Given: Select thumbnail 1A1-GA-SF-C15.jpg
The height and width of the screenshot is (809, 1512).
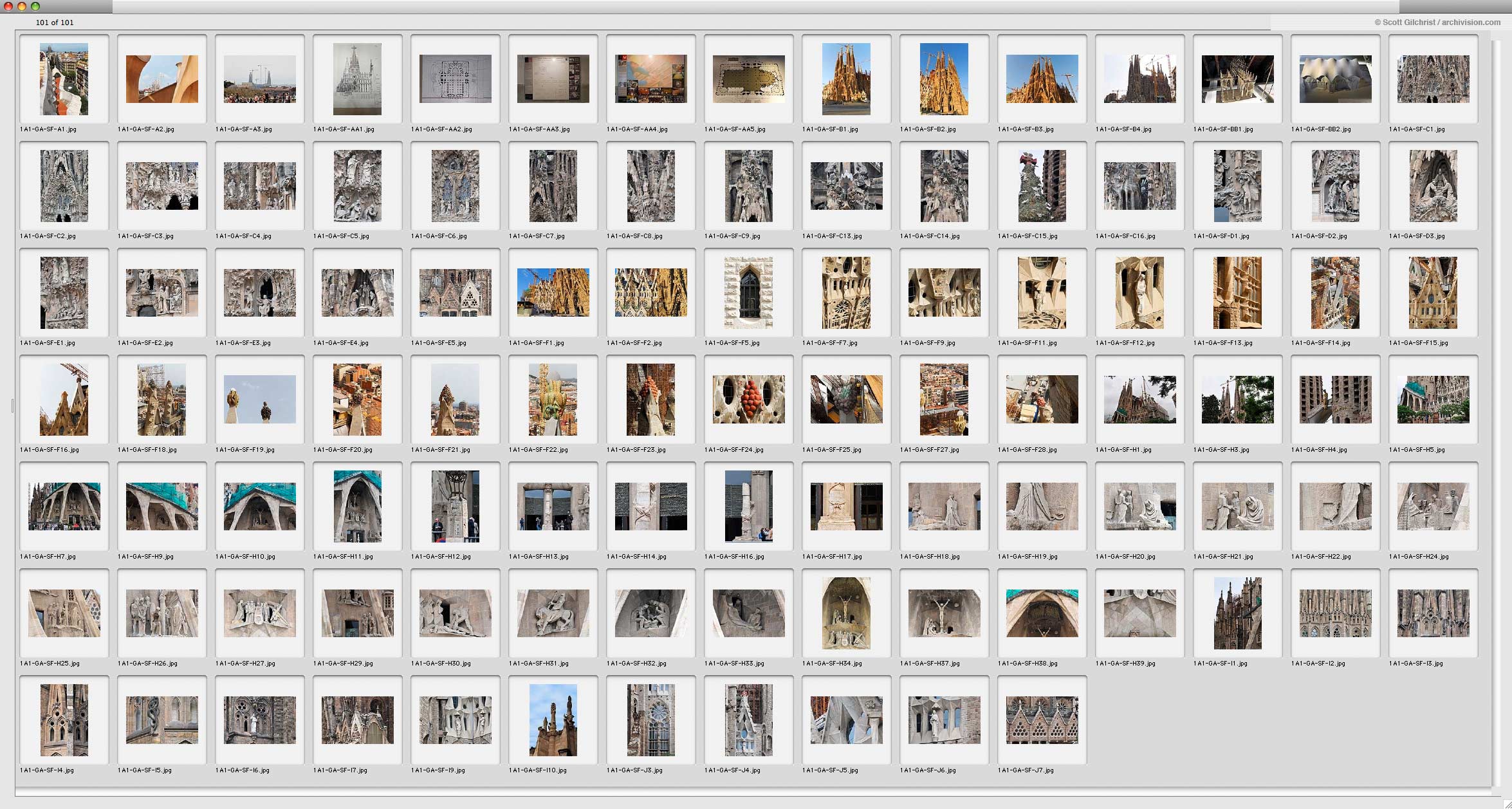Looking at the screenshot, I should [x=1042, y=186].
